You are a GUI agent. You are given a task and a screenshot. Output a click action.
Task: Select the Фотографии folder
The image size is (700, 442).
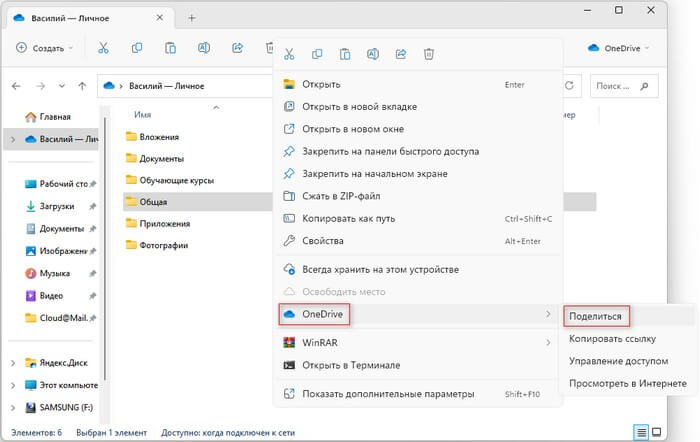click(157, 245)
